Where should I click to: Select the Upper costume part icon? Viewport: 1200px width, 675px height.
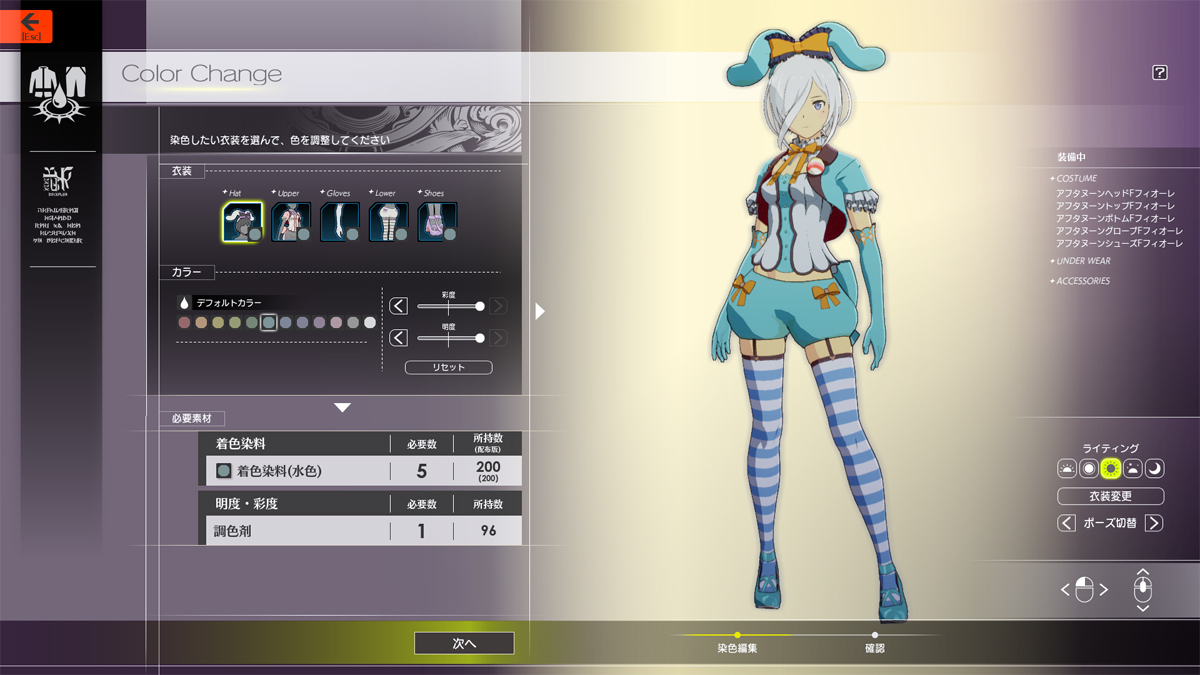[290, 222]
